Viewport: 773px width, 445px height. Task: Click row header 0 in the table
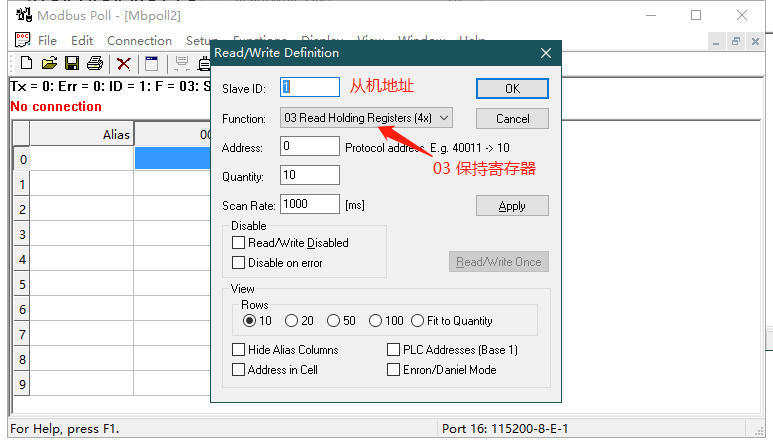pyautogui.click(x=22, y=159)
